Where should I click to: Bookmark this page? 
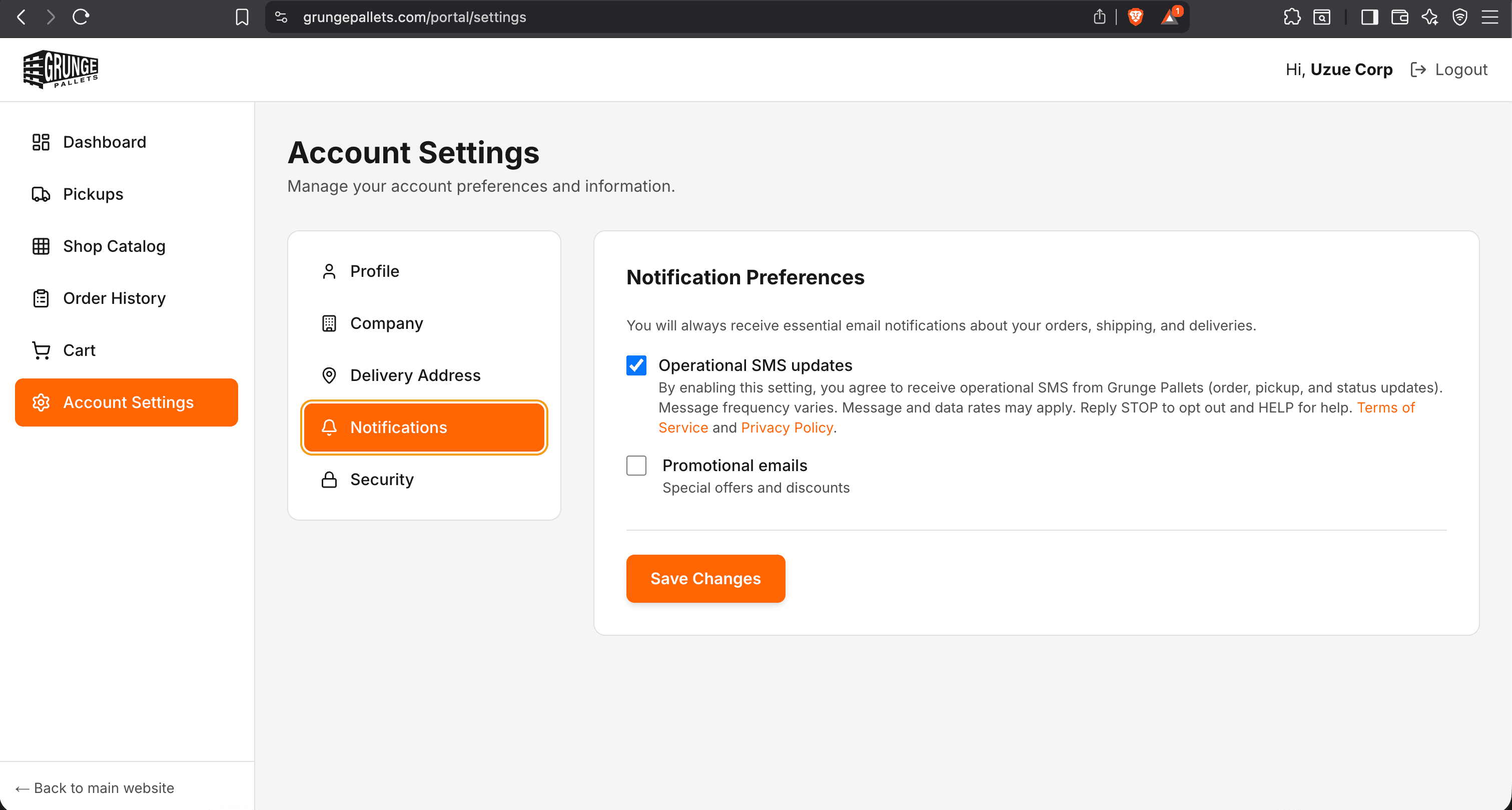pos(241,17)
